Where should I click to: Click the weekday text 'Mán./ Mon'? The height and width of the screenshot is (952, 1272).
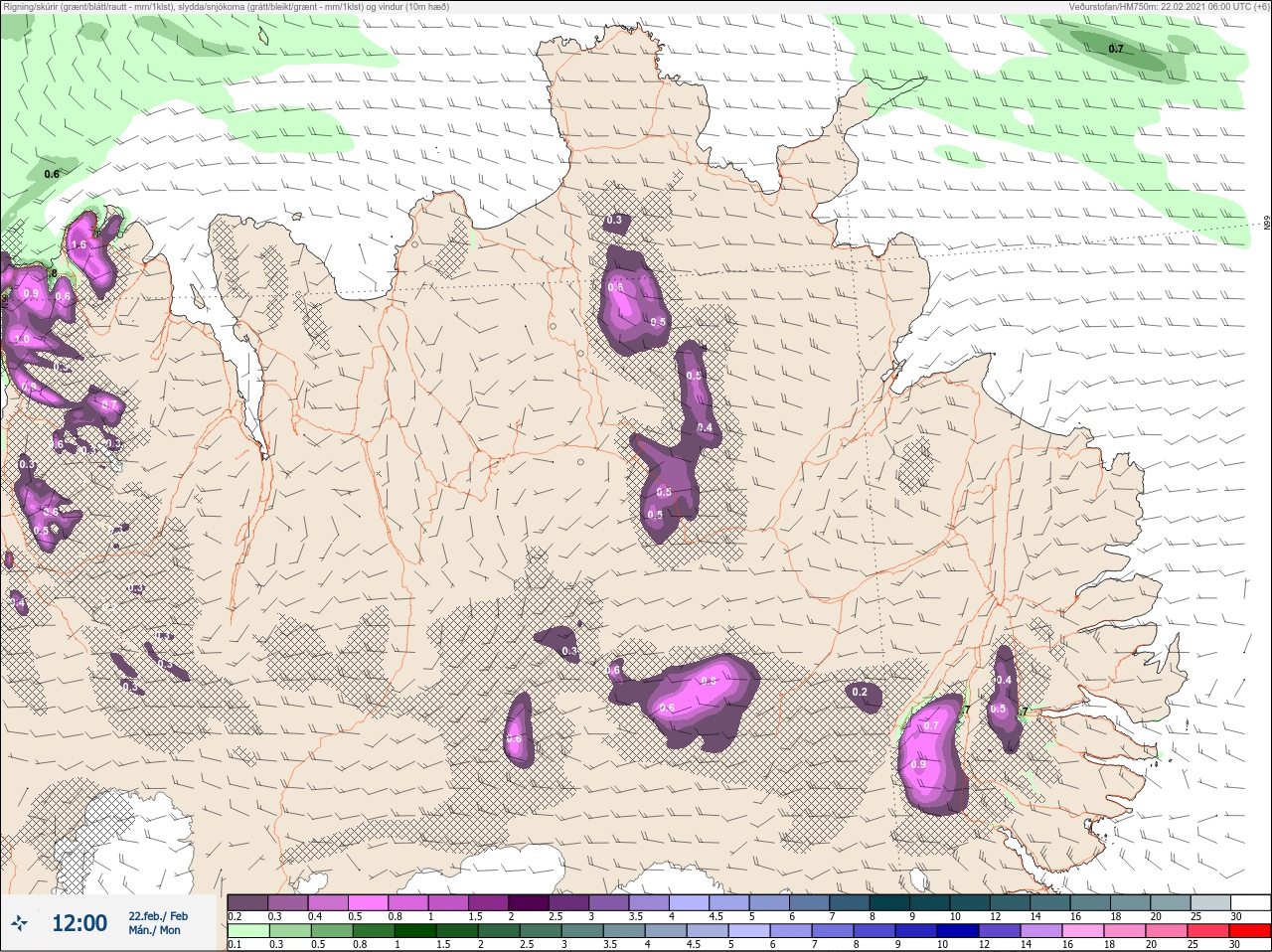tap(154, 930)
